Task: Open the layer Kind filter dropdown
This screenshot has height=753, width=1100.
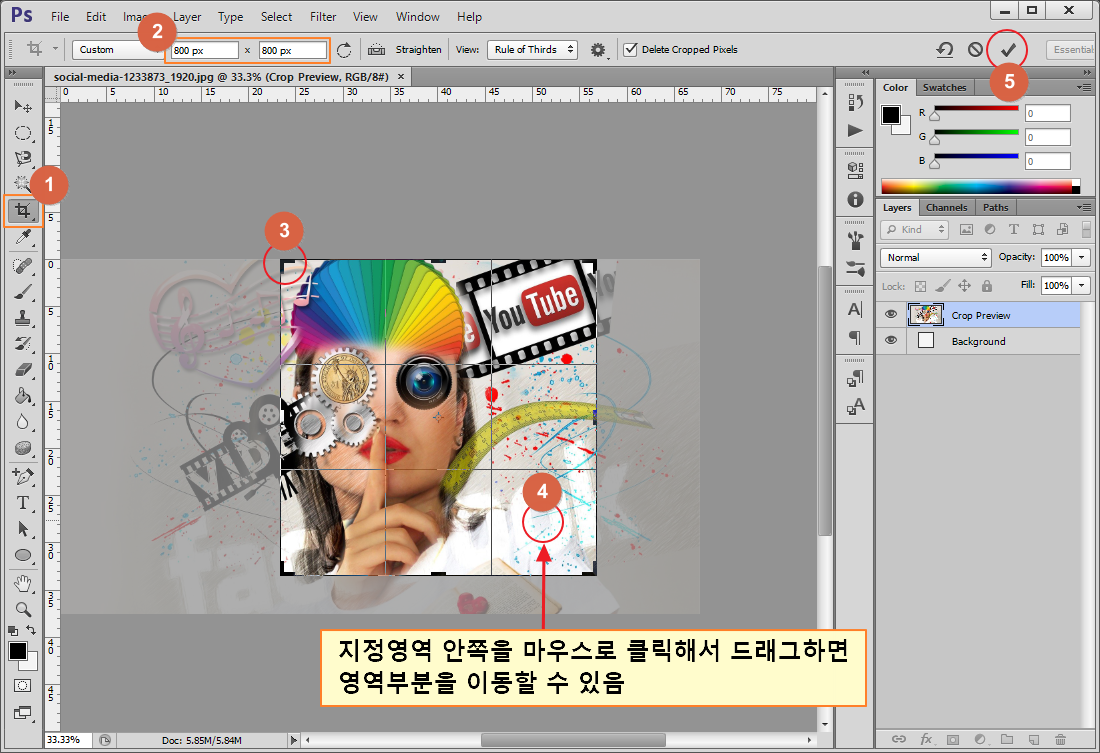Action: point(914,229)
